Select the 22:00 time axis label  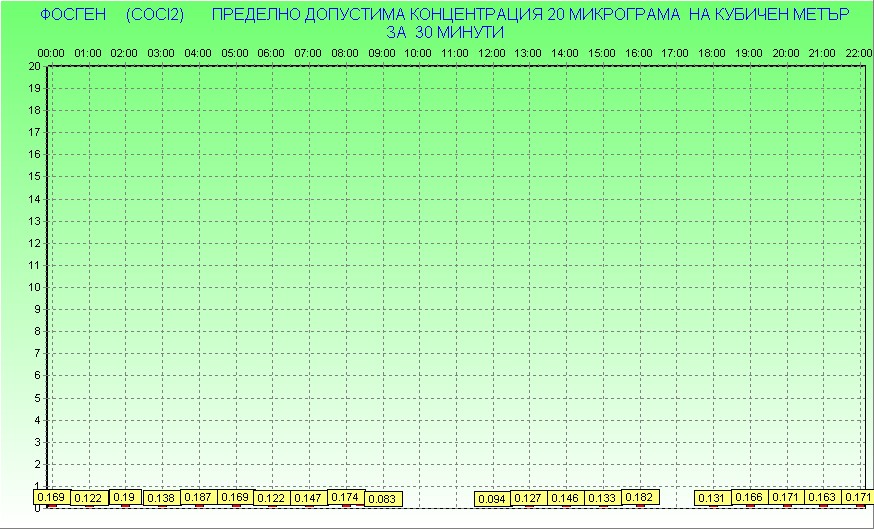858,54
